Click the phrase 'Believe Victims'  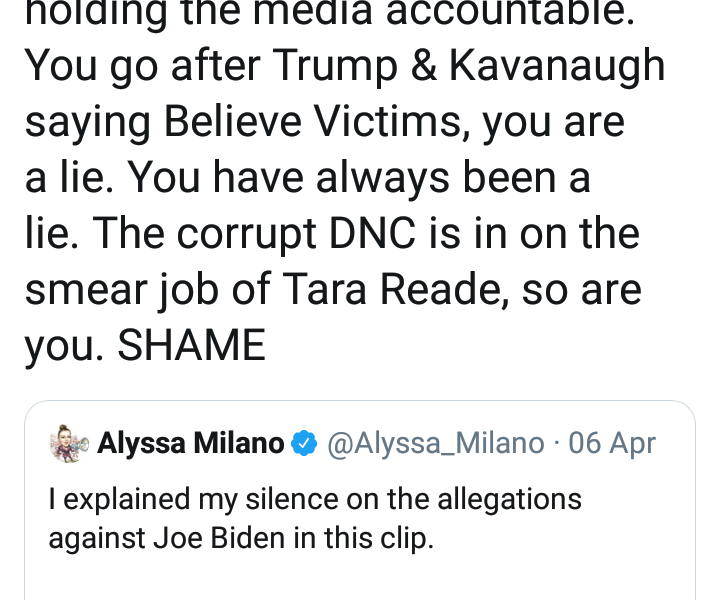[x=288, y=122]
